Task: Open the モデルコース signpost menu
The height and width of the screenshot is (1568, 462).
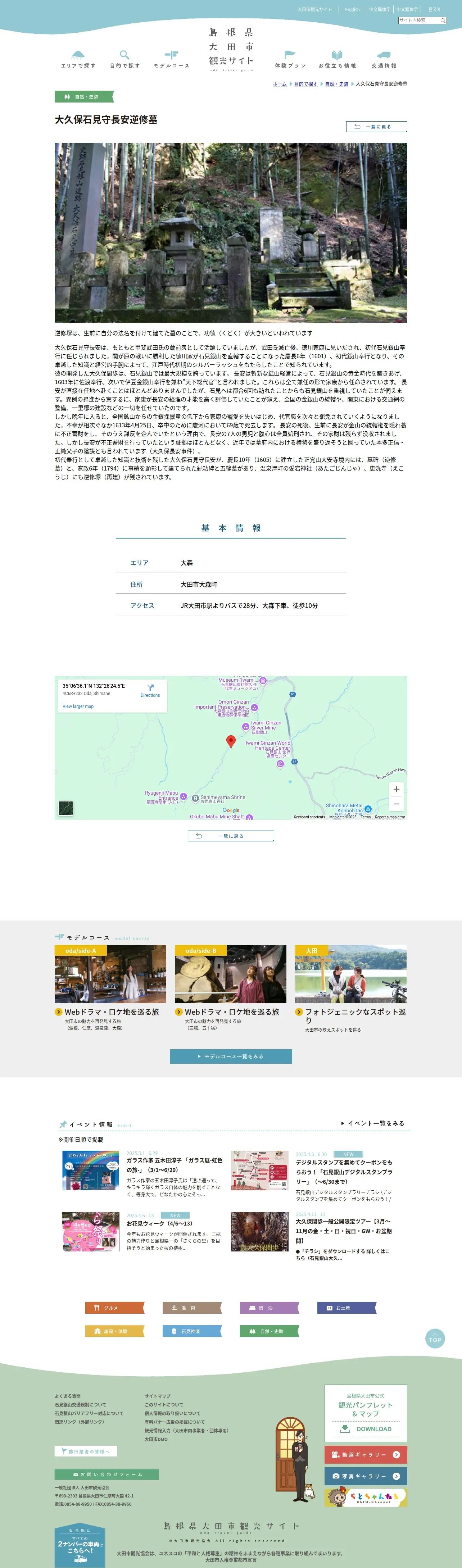Action: pyautogui.click(x=172, y=58)
